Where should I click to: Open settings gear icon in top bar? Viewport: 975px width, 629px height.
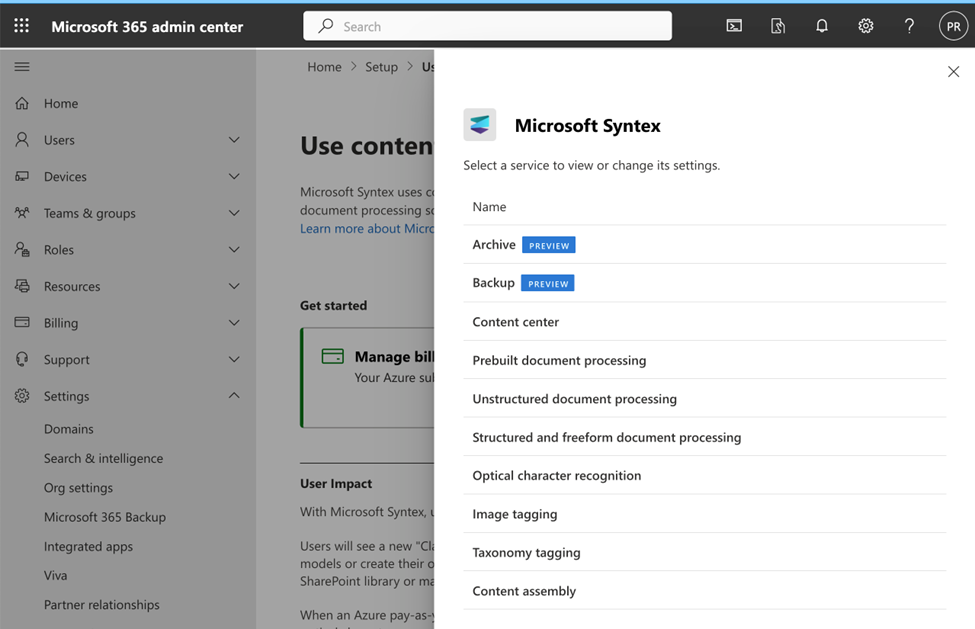[866, 25]
